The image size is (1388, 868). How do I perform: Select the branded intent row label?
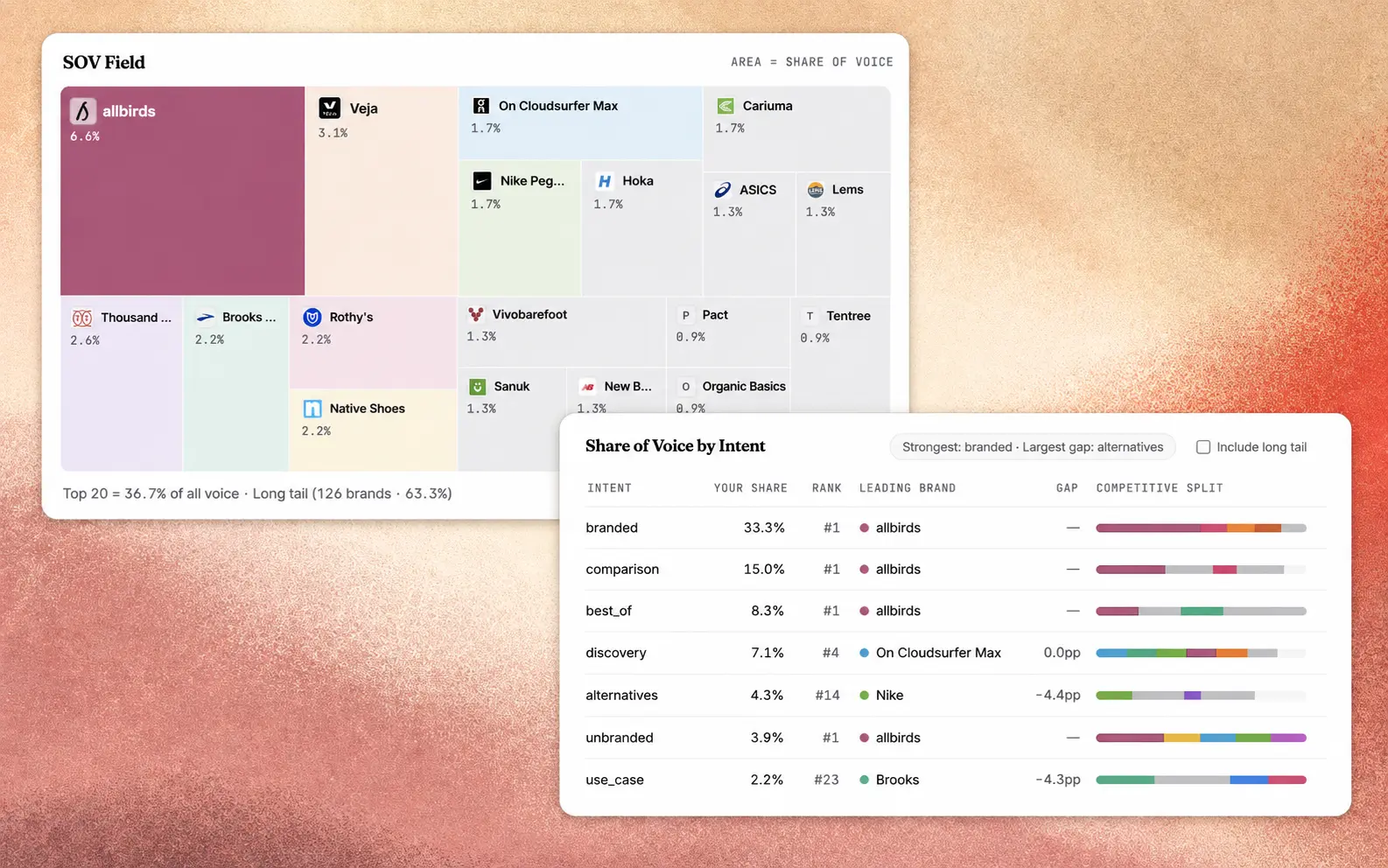point(612,528)
